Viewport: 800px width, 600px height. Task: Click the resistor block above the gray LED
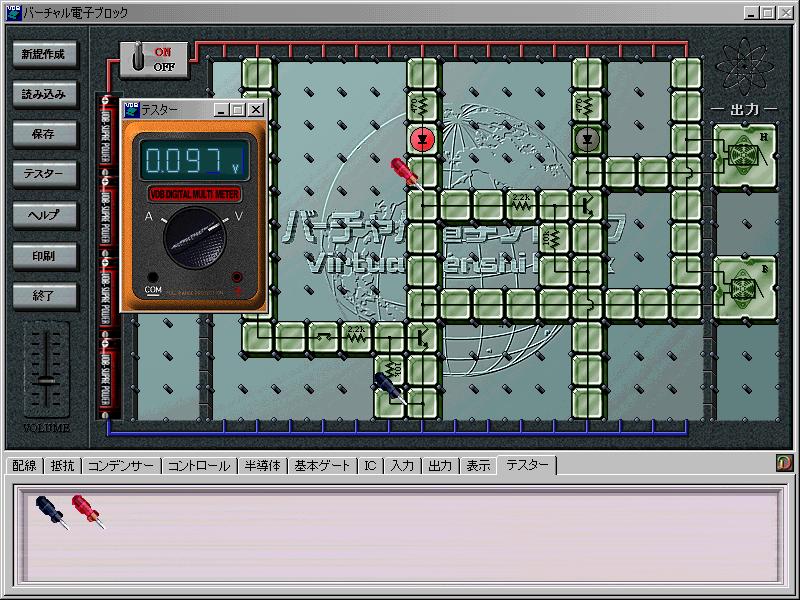[587, 106]
